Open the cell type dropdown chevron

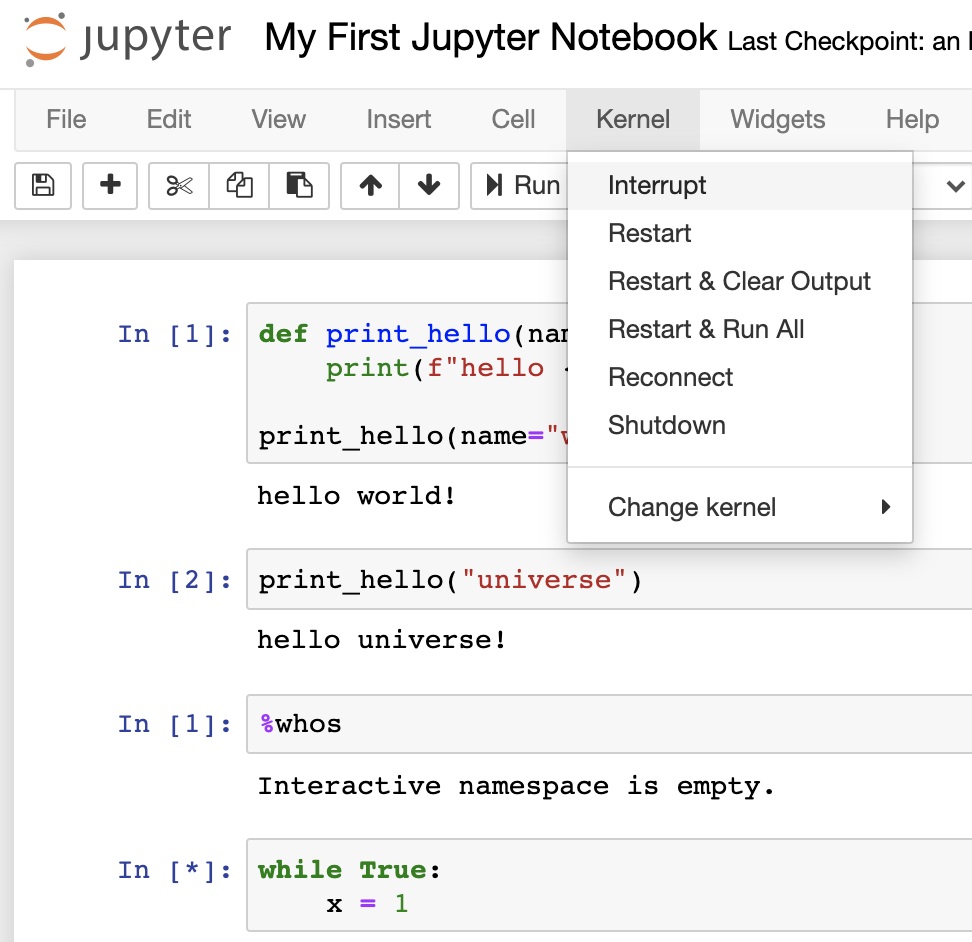(x=955, y=185)
